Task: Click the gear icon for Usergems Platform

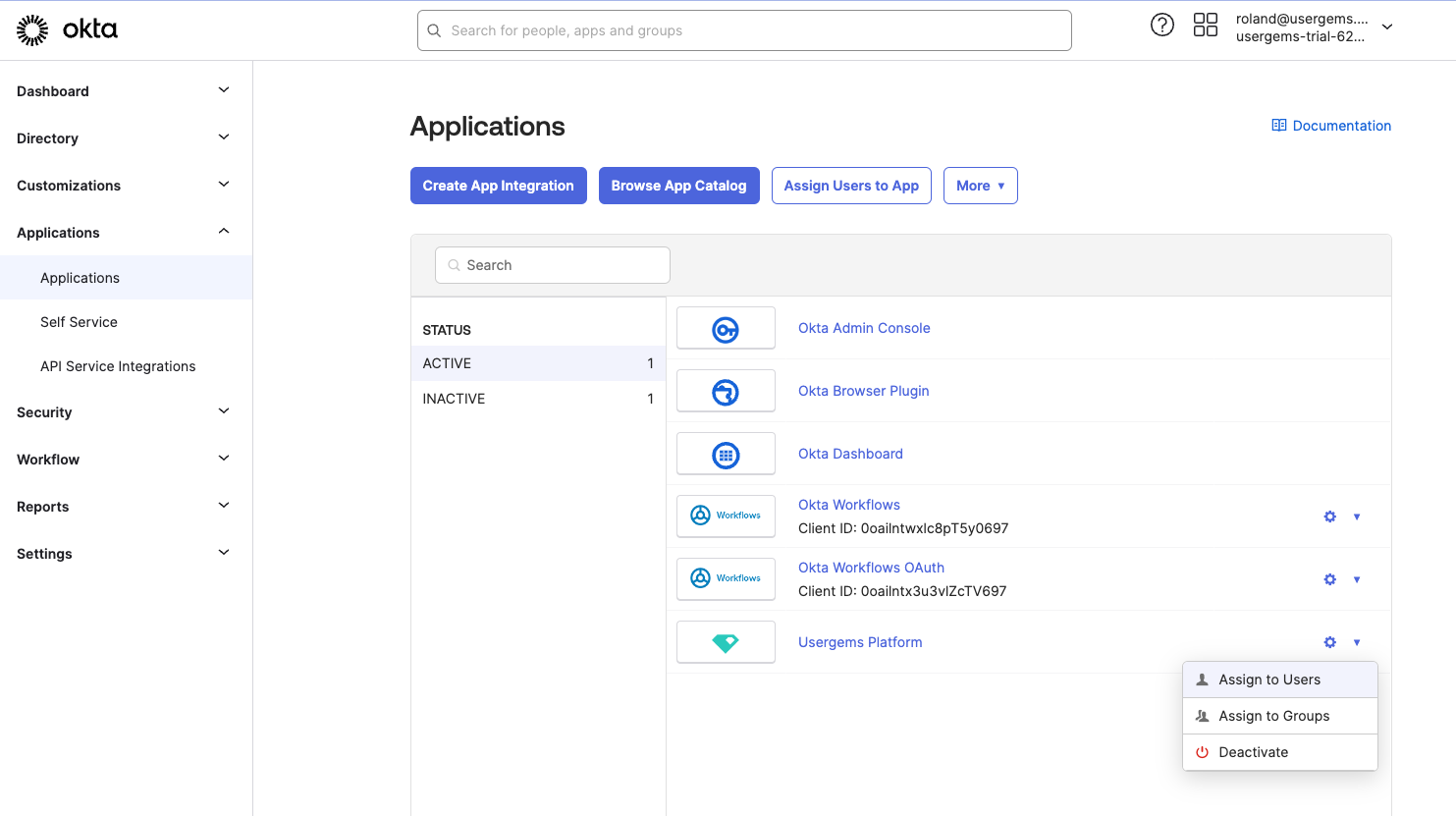Action: 1330,642
